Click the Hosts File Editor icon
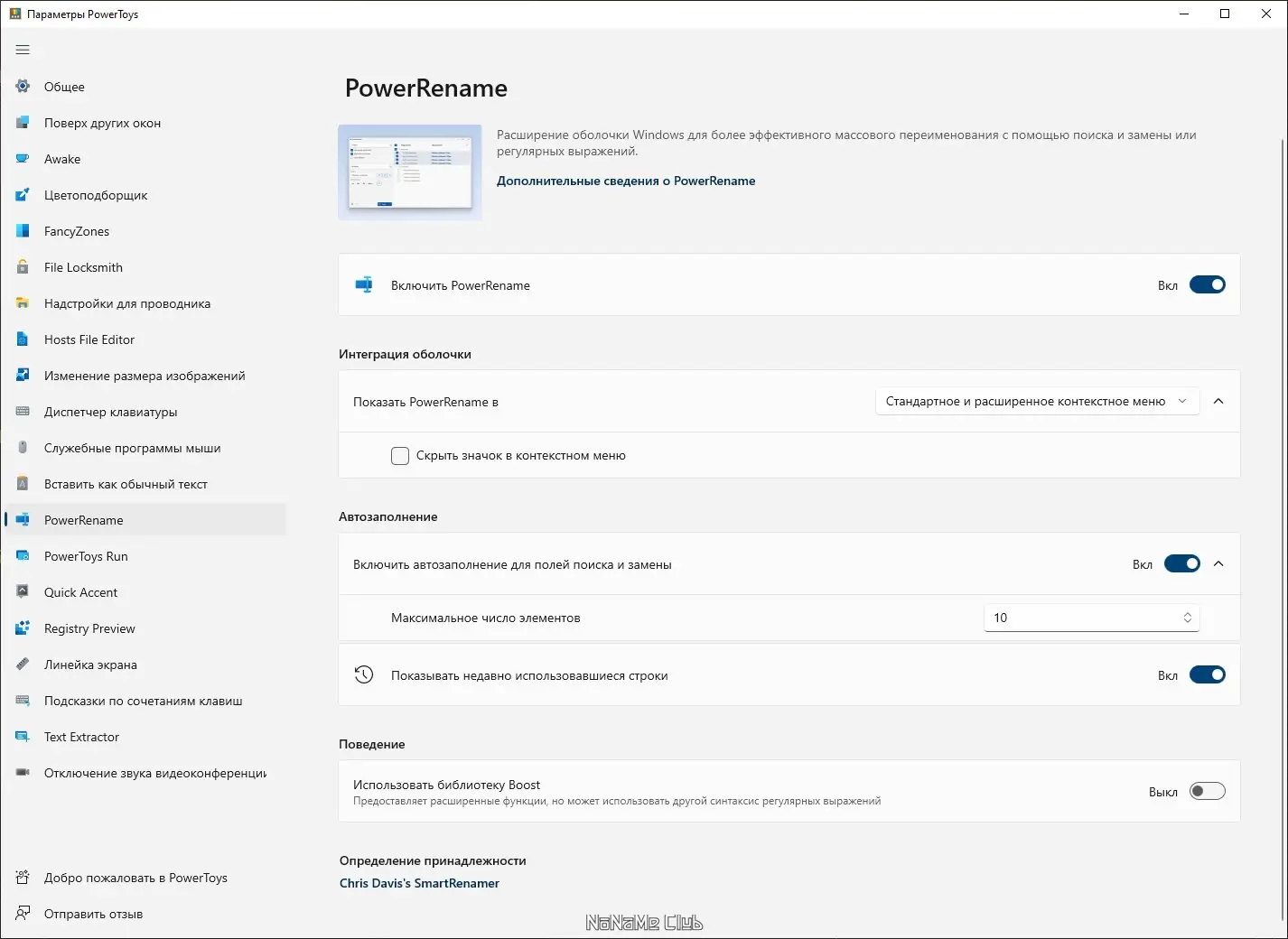The width and height of the screenshot is (1288, 939). pyautogui.click(x=23, y=339)
